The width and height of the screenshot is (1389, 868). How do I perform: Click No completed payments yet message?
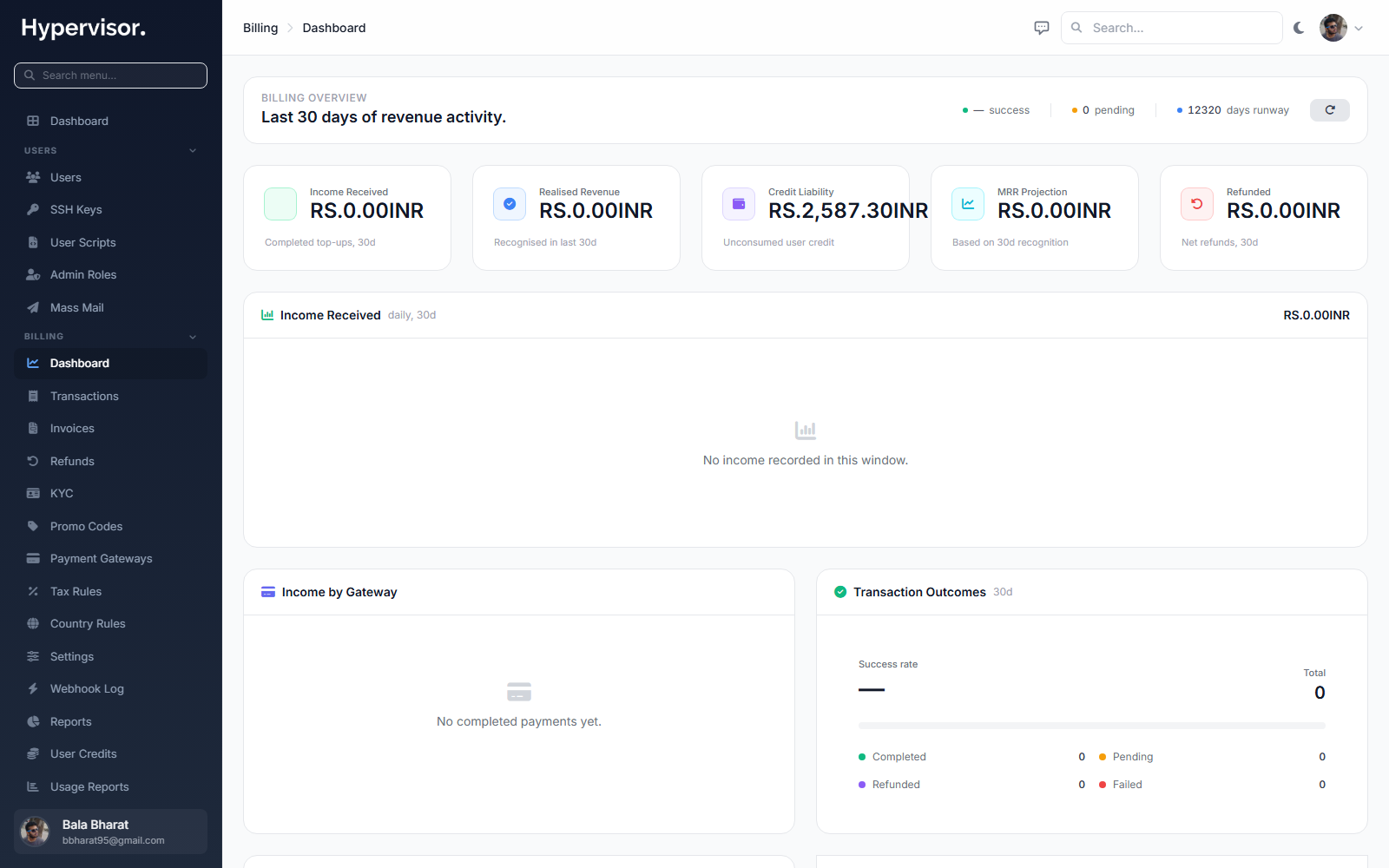[x=519, y=721]
